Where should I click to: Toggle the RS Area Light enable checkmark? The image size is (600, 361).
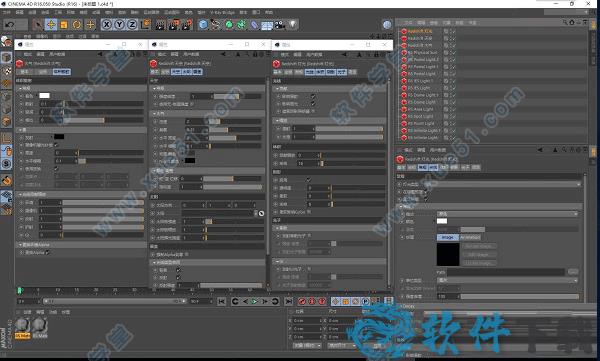coord(453,109)
